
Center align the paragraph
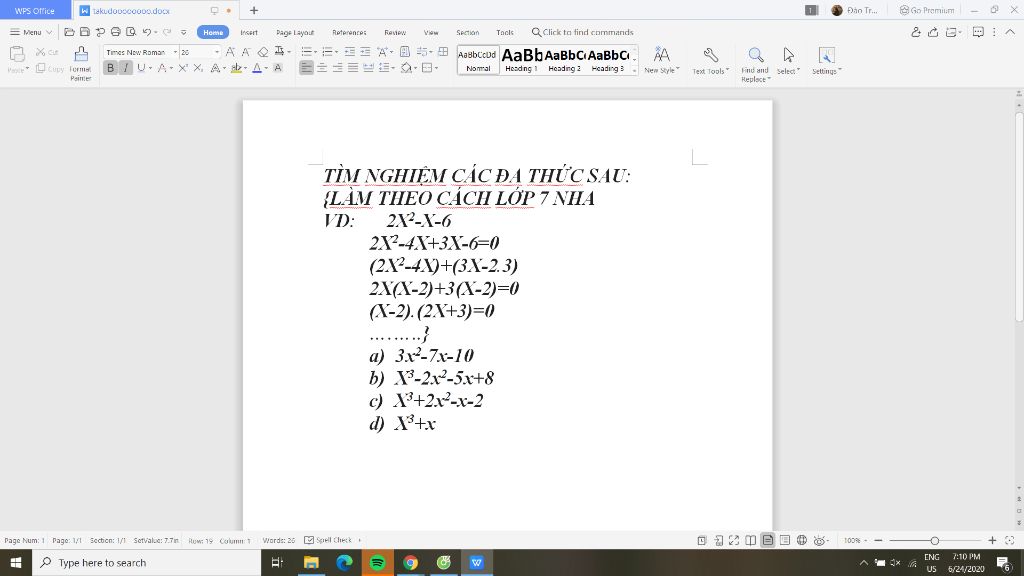coord(322,68)
